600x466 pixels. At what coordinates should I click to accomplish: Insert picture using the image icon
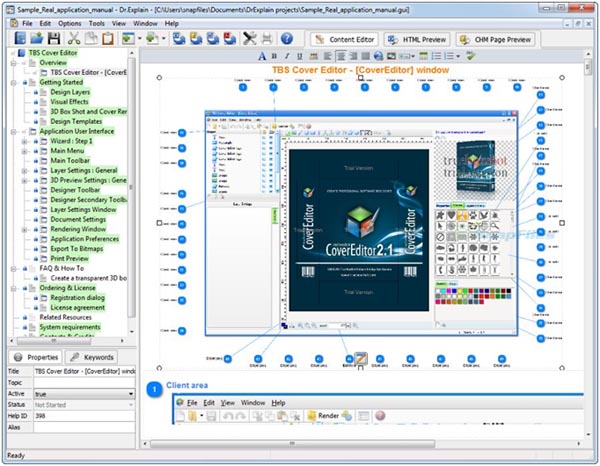(391, 56)
